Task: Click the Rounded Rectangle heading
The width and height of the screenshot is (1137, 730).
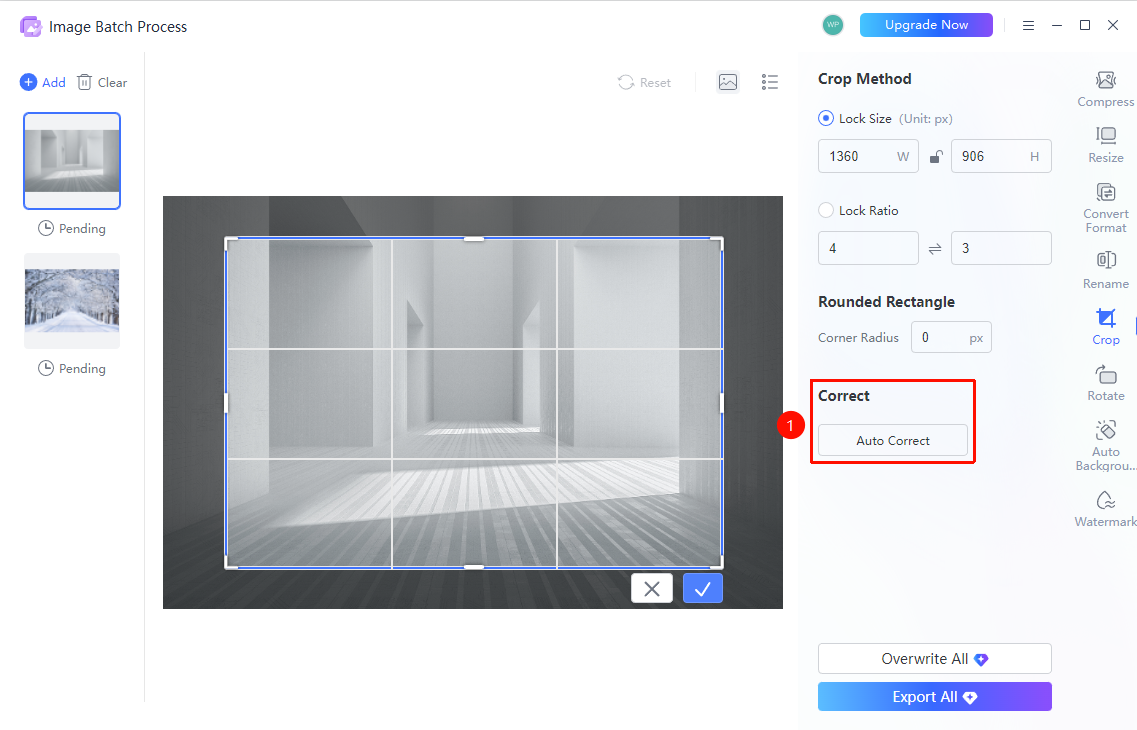Action: pyautogui.click(x=886, y=302)
